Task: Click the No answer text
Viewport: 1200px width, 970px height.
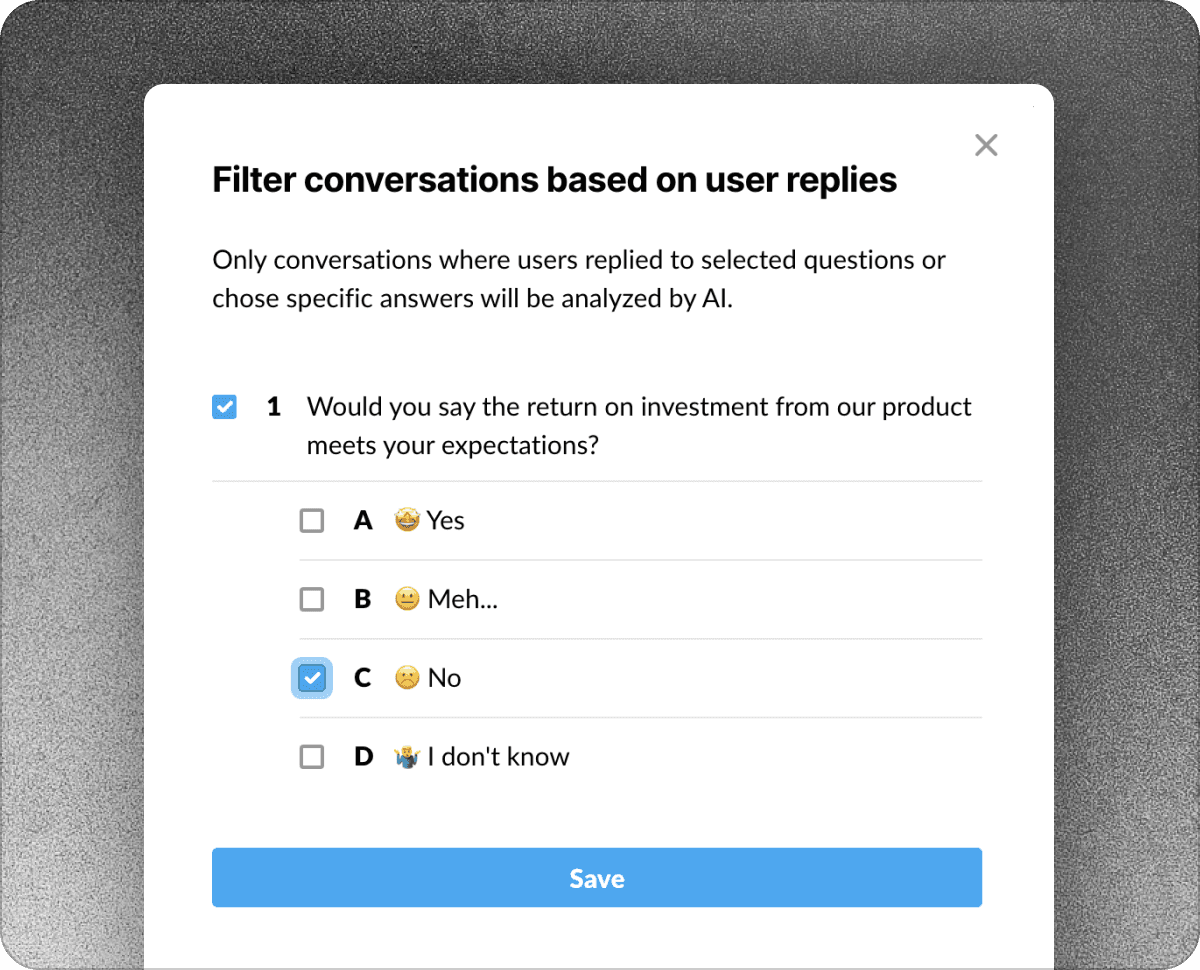Action: (x=444, y=677)
